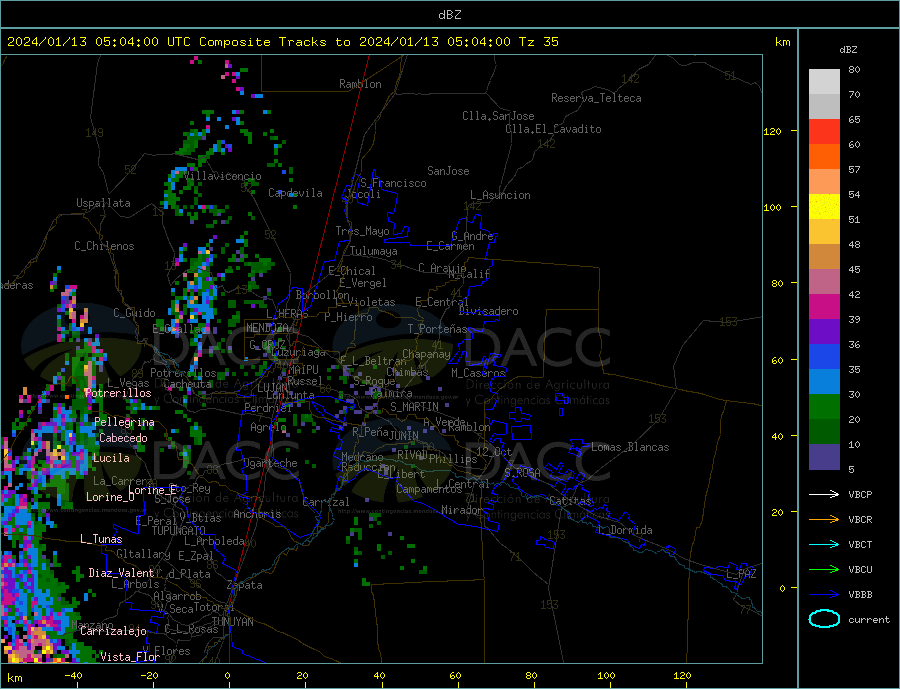
Task: Click the 'Clla.El_Cavadito' map label
Action: click(553, 129)
